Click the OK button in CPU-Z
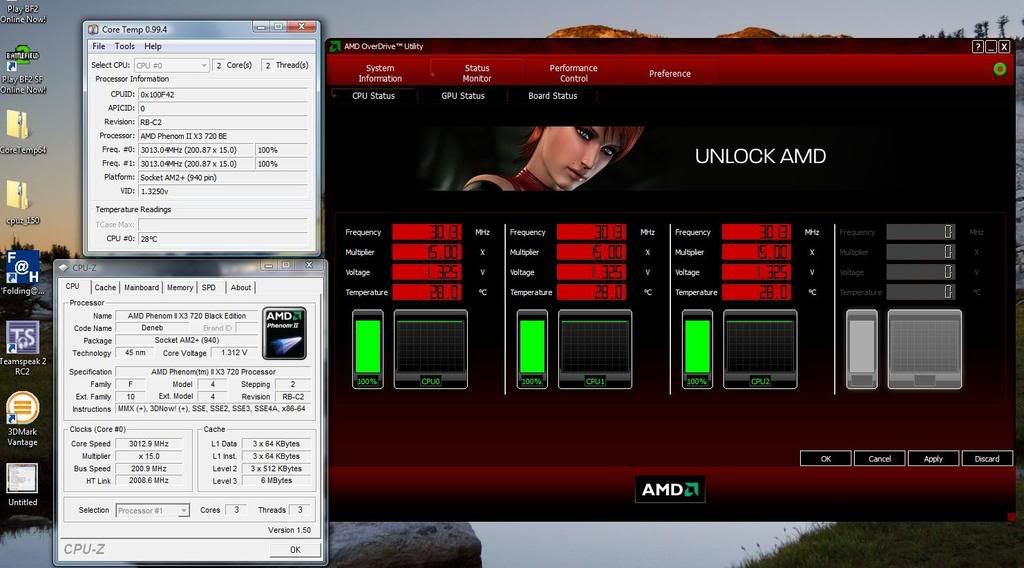1024x568 pixels. click(x=295, y=550)
